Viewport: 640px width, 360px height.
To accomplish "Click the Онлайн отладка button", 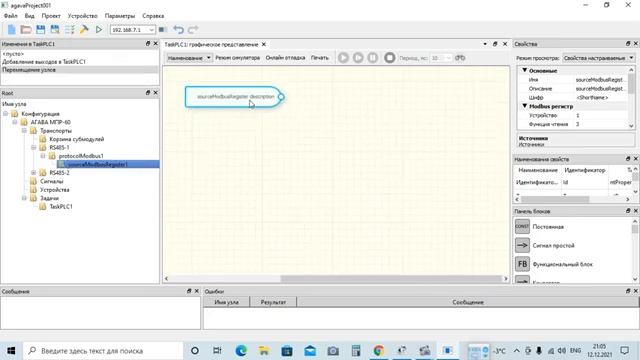I will 285,58.
